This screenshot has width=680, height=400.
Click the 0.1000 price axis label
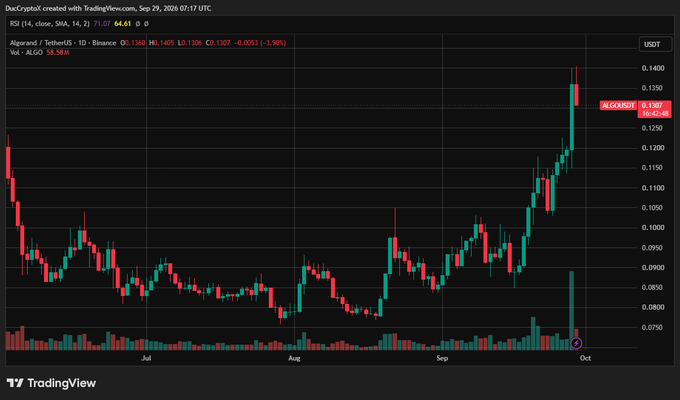(x=653, y=228)
